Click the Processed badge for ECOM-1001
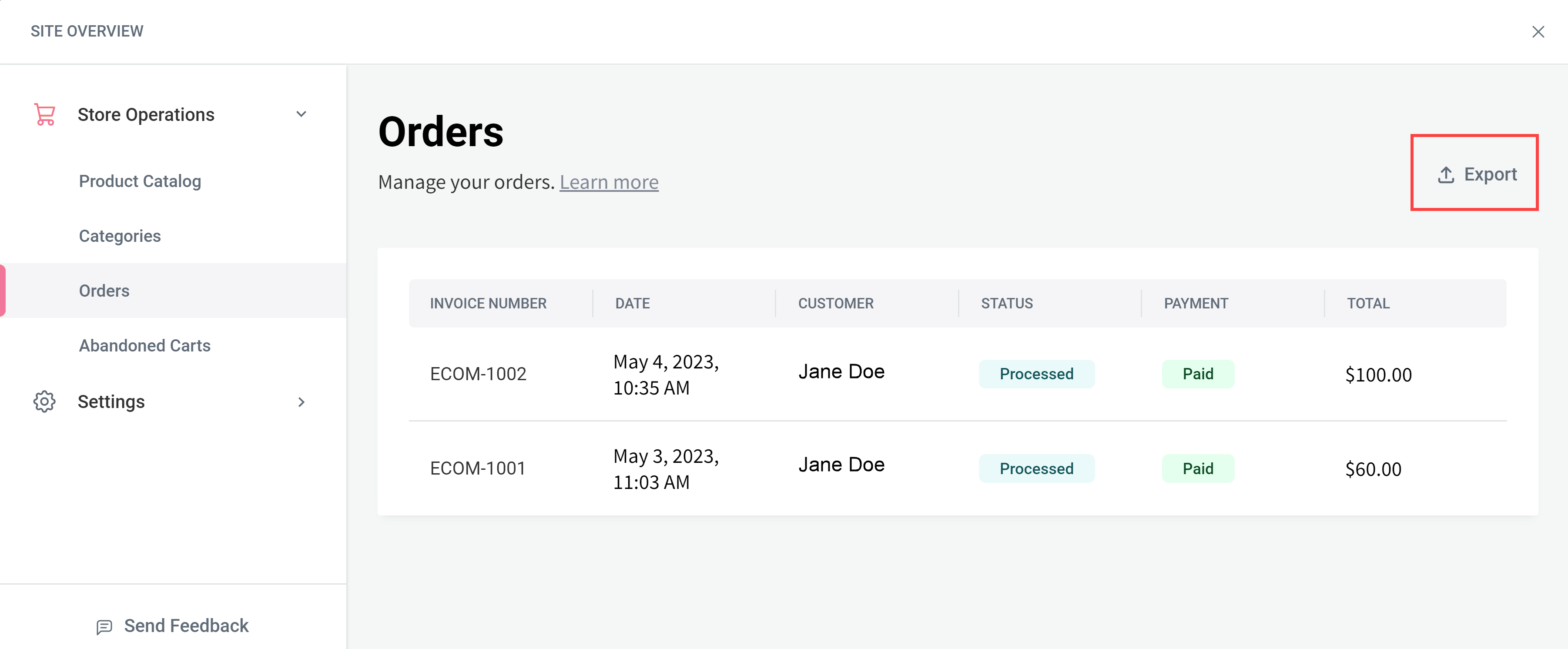 [1037, 468]
